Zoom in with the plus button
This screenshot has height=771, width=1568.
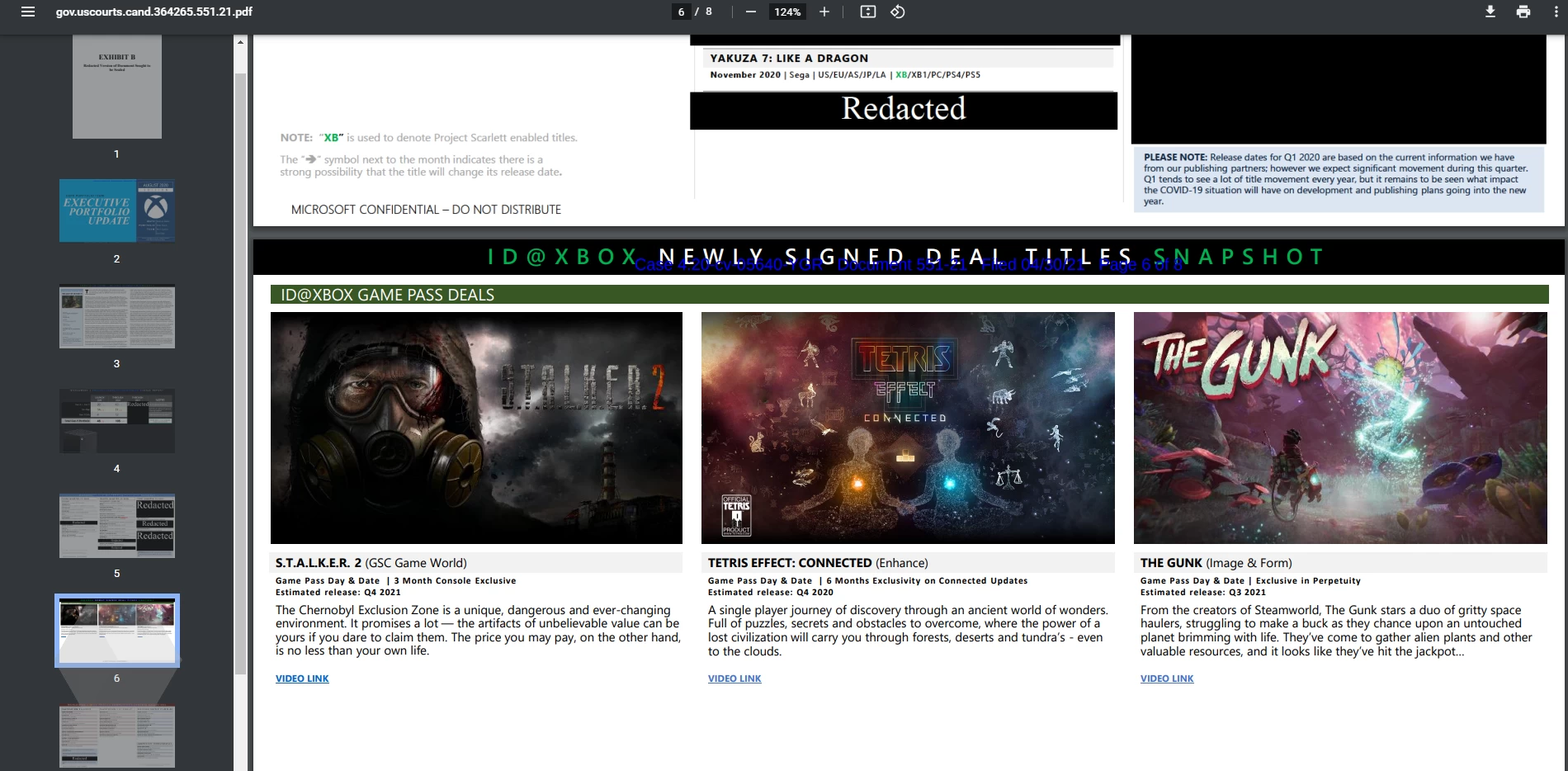pyautogui.click(x=824, y=12)
